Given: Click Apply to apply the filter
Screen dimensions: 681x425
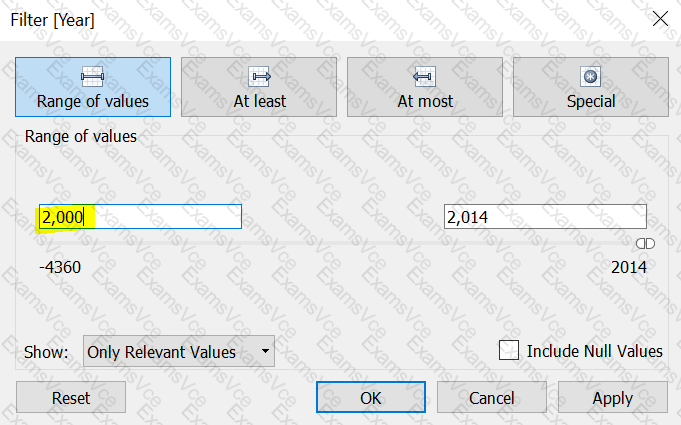Looking at the screenshot, I should pos(612,397).
